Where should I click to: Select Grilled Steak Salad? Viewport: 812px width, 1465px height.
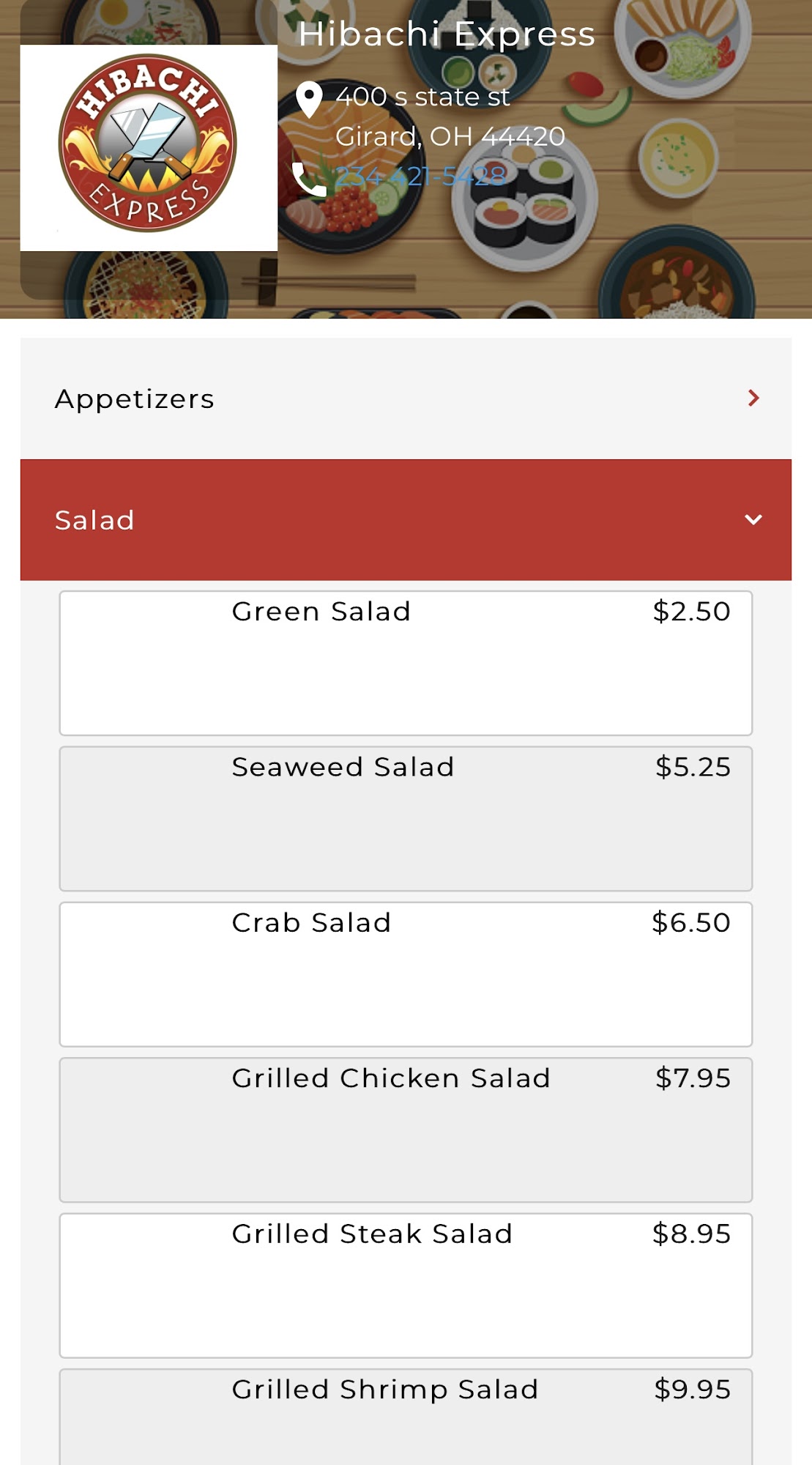click(x=372, y=1234)
